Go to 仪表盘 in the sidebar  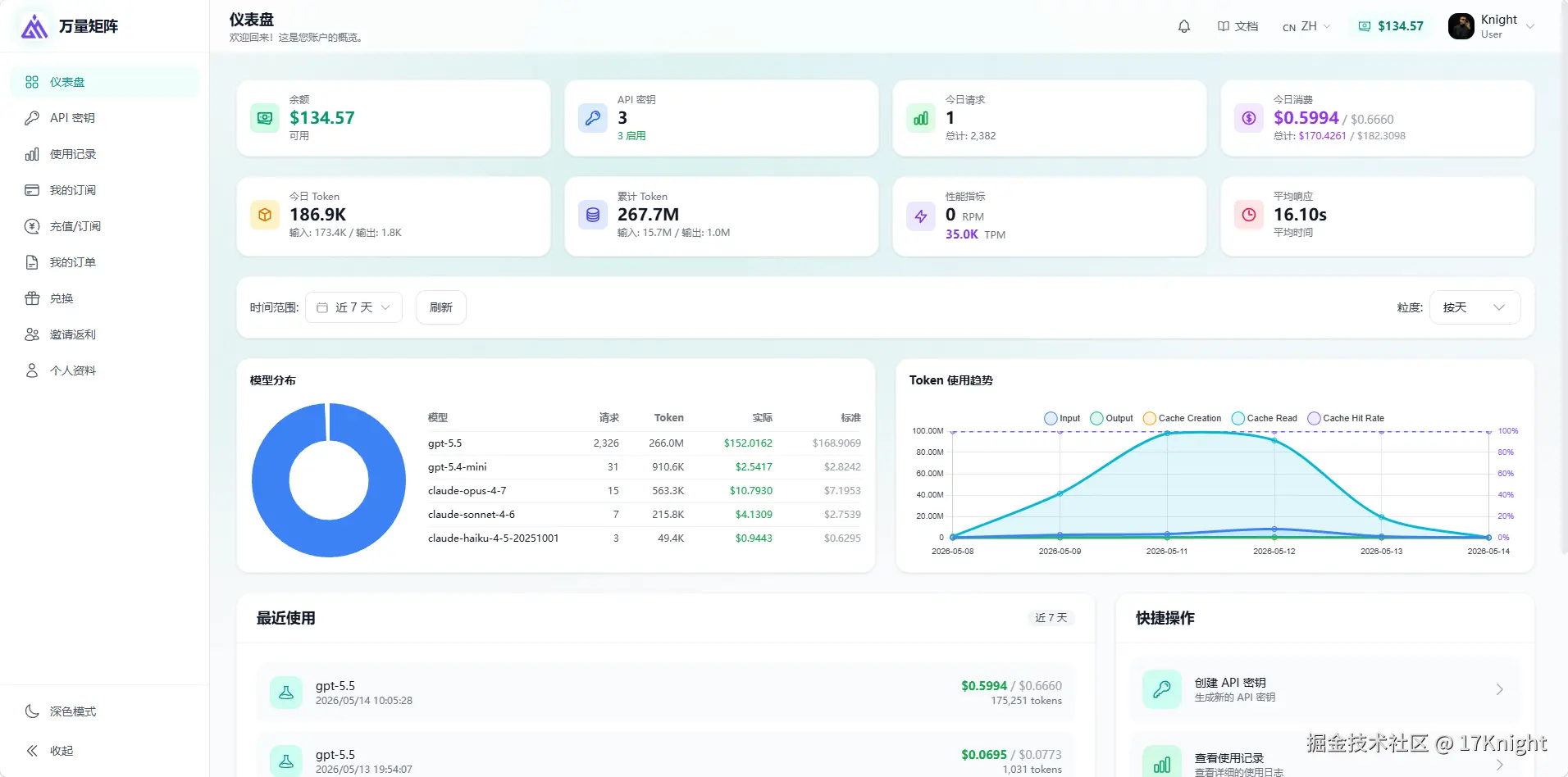(105, 82)
